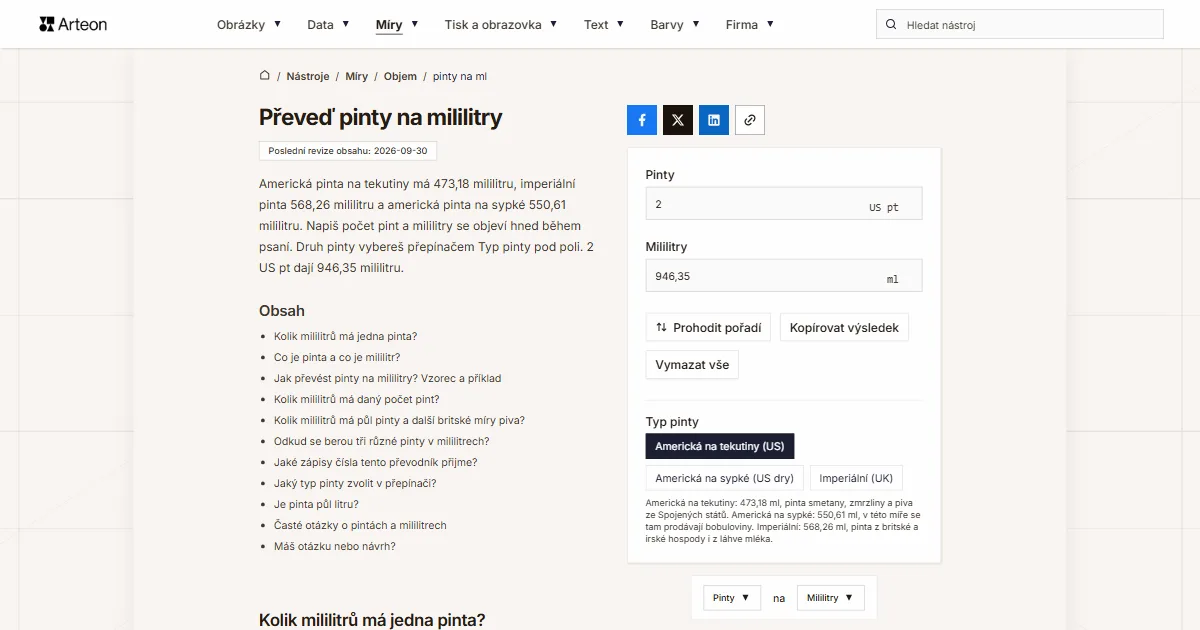
Task: Open the Pinty source unit dropdown
Action: pos(732,598)
